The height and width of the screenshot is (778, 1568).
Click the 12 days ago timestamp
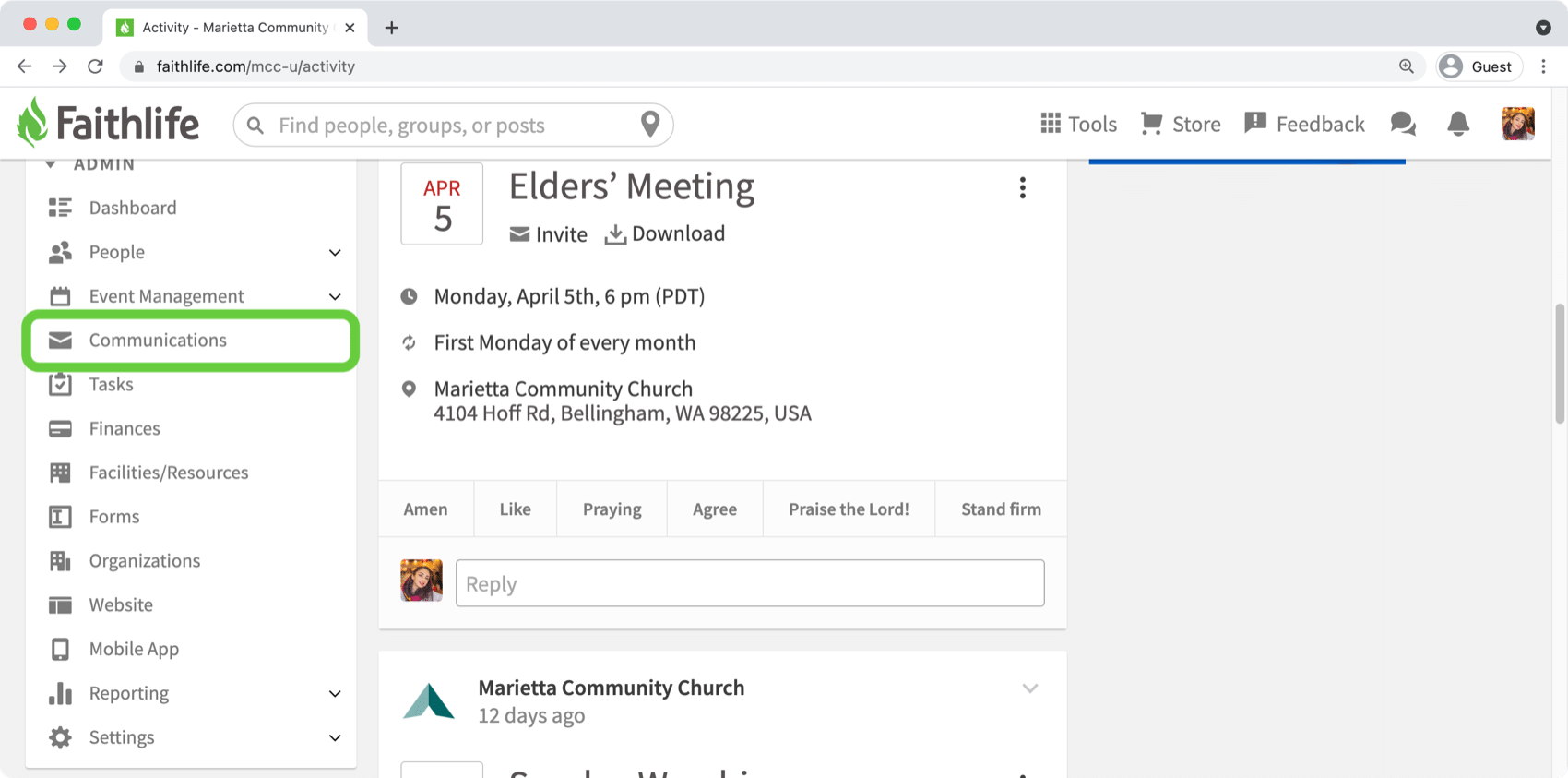[x=531, y=716]
